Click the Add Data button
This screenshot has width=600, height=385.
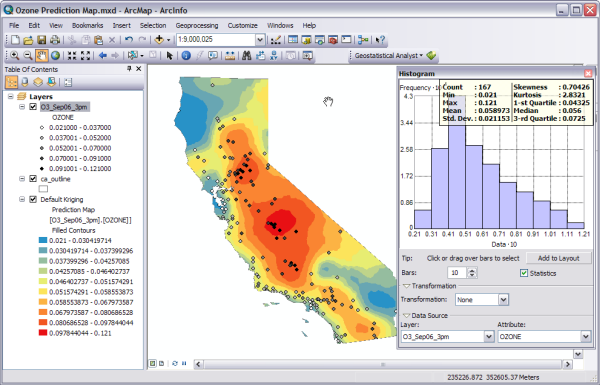click(x=159, y=40)
